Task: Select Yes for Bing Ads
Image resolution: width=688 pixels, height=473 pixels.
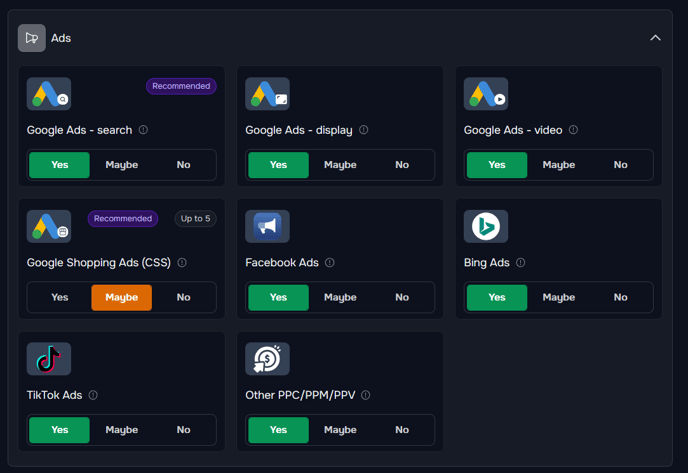Action: point(497,297)
